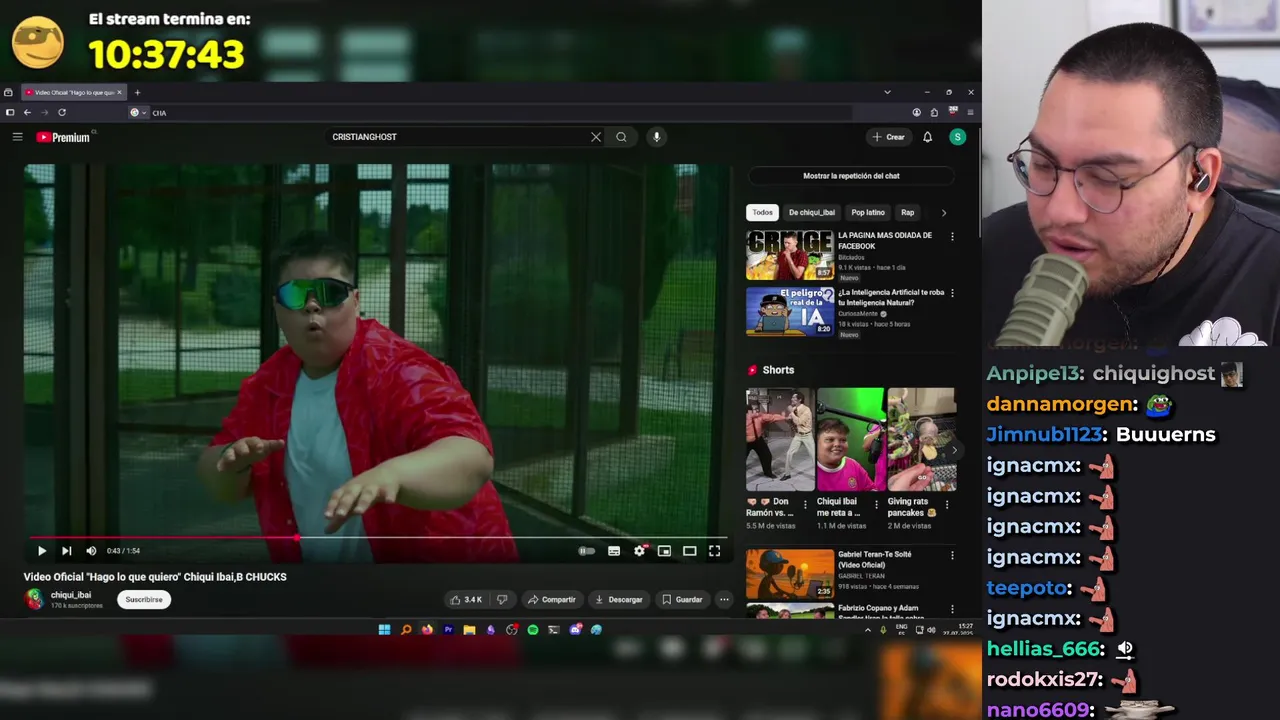Open the Inteligencia Artificial video title
The image size is (1280, 720).
pos(891,297)
